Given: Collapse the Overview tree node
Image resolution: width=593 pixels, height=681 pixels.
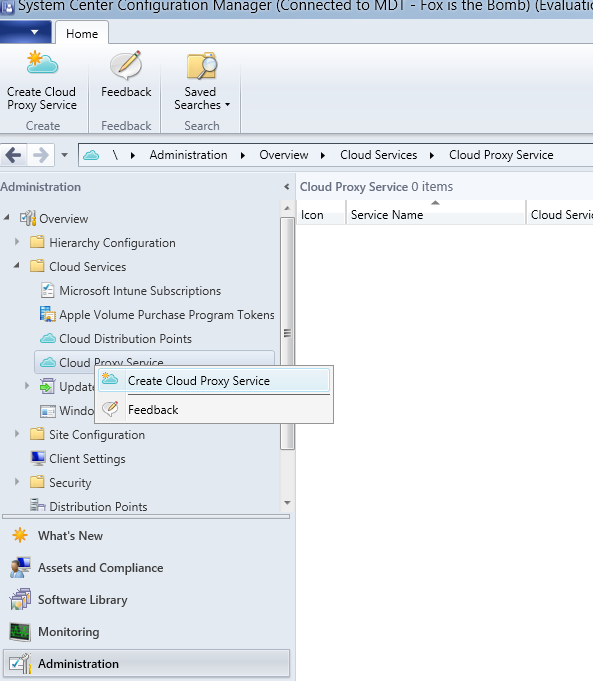Looking at the screenshot, I should (7, 217).
